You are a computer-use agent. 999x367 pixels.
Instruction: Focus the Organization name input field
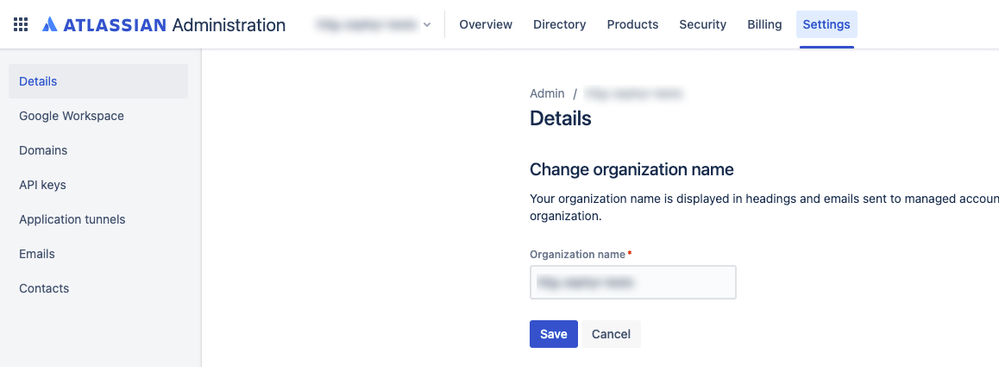[633, 282]
